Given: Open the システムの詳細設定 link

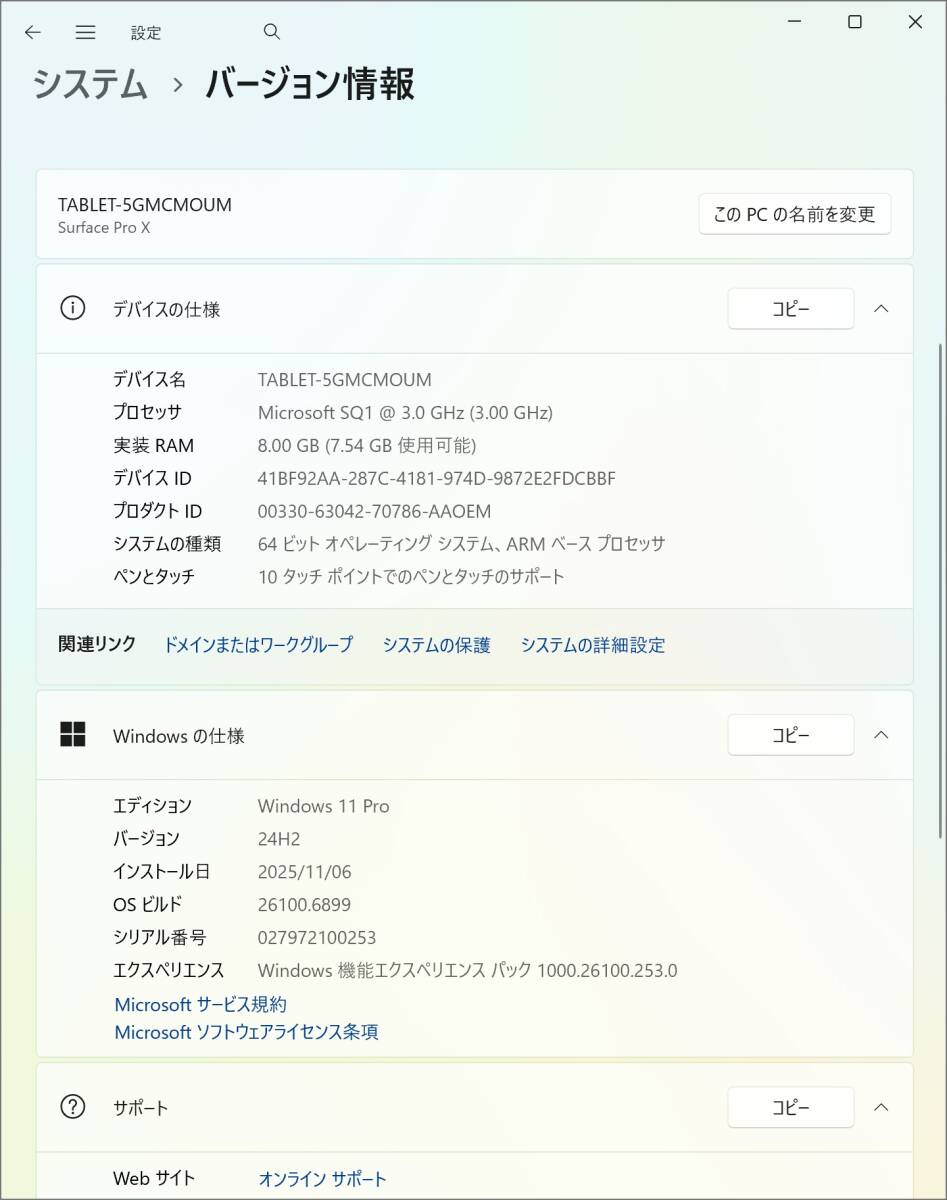Looking at the screenshot, I should coord(592,645).
